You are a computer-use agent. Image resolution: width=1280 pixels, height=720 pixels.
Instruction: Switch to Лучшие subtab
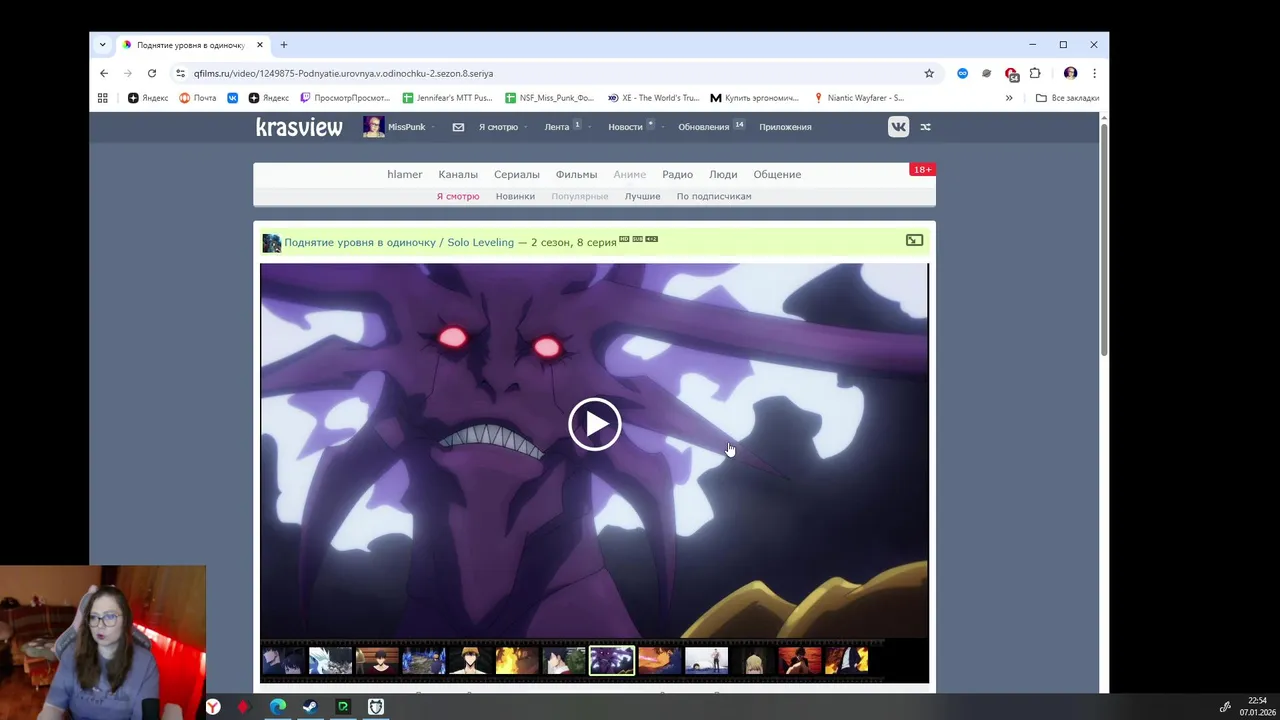pyautogui.click(x=643, y=196)
